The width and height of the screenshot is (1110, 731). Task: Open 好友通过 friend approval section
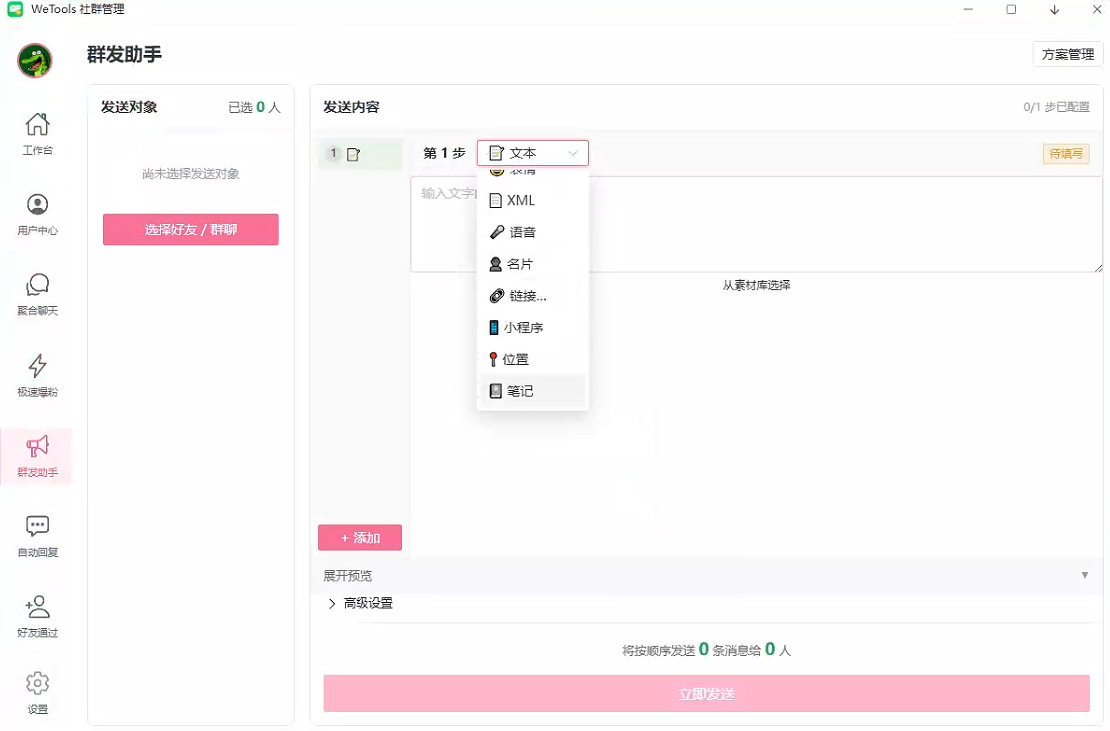point(37,617)
